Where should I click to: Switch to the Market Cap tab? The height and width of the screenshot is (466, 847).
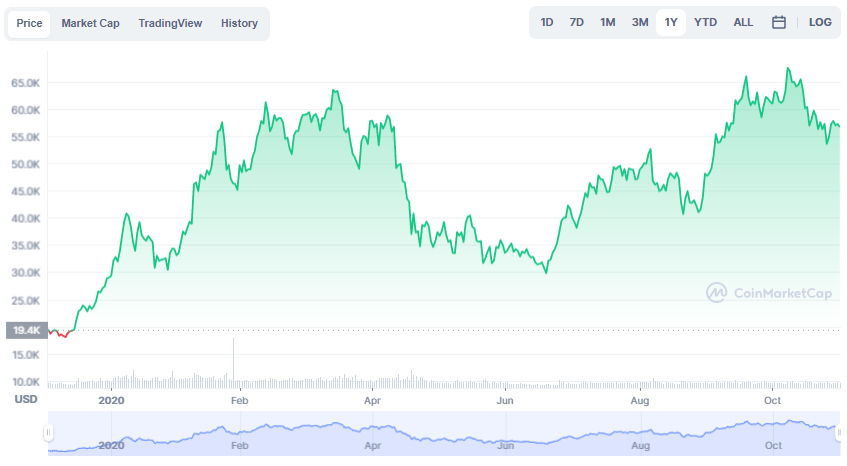pyautogui.click(x=90, y=23)
